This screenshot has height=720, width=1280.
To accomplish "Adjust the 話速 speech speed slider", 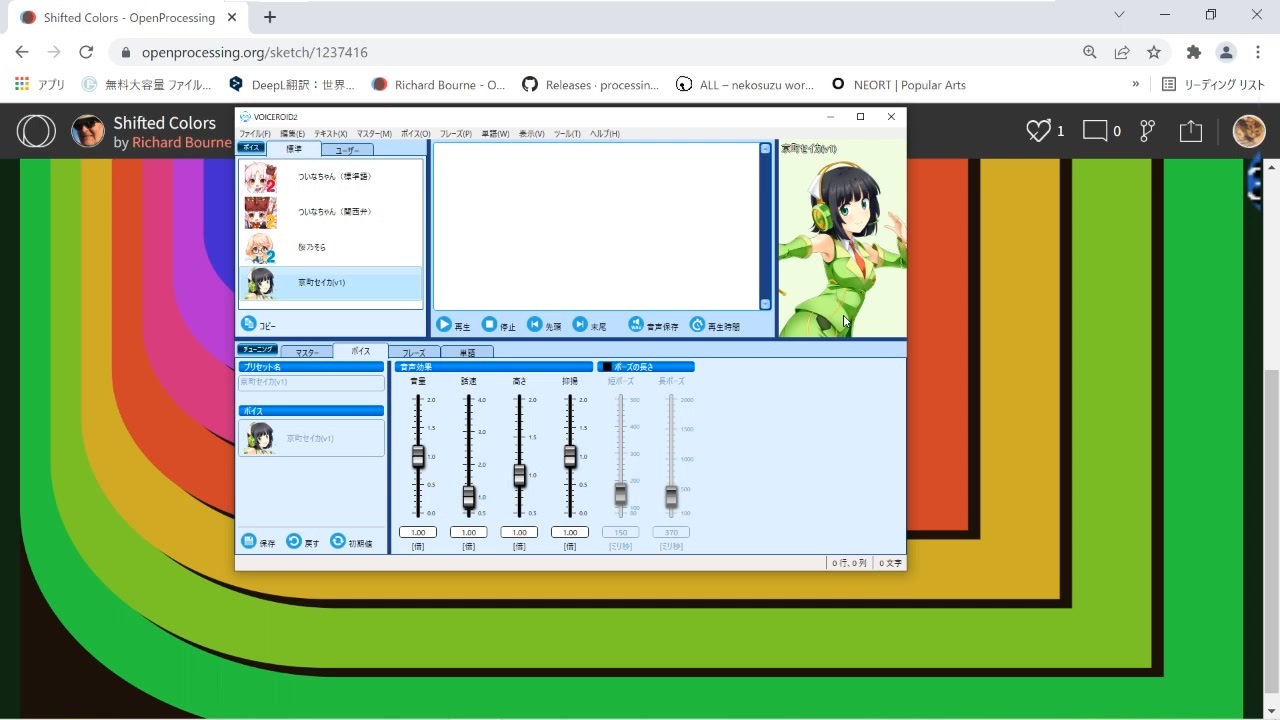I will [468, 495].
